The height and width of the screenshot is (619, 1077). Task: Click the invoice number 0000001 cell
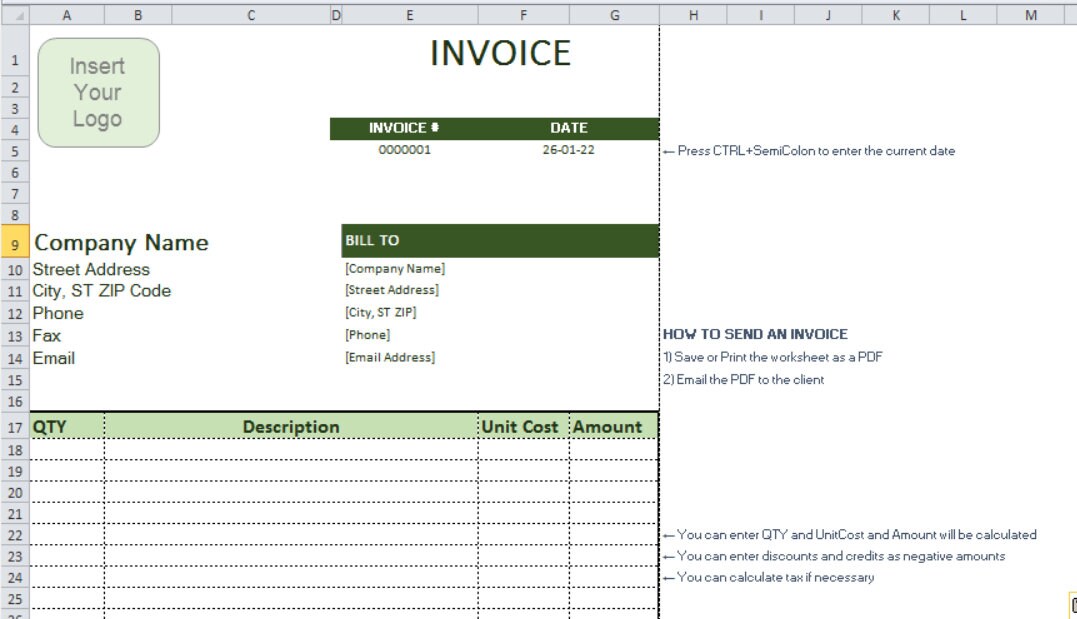coord(405,150)
